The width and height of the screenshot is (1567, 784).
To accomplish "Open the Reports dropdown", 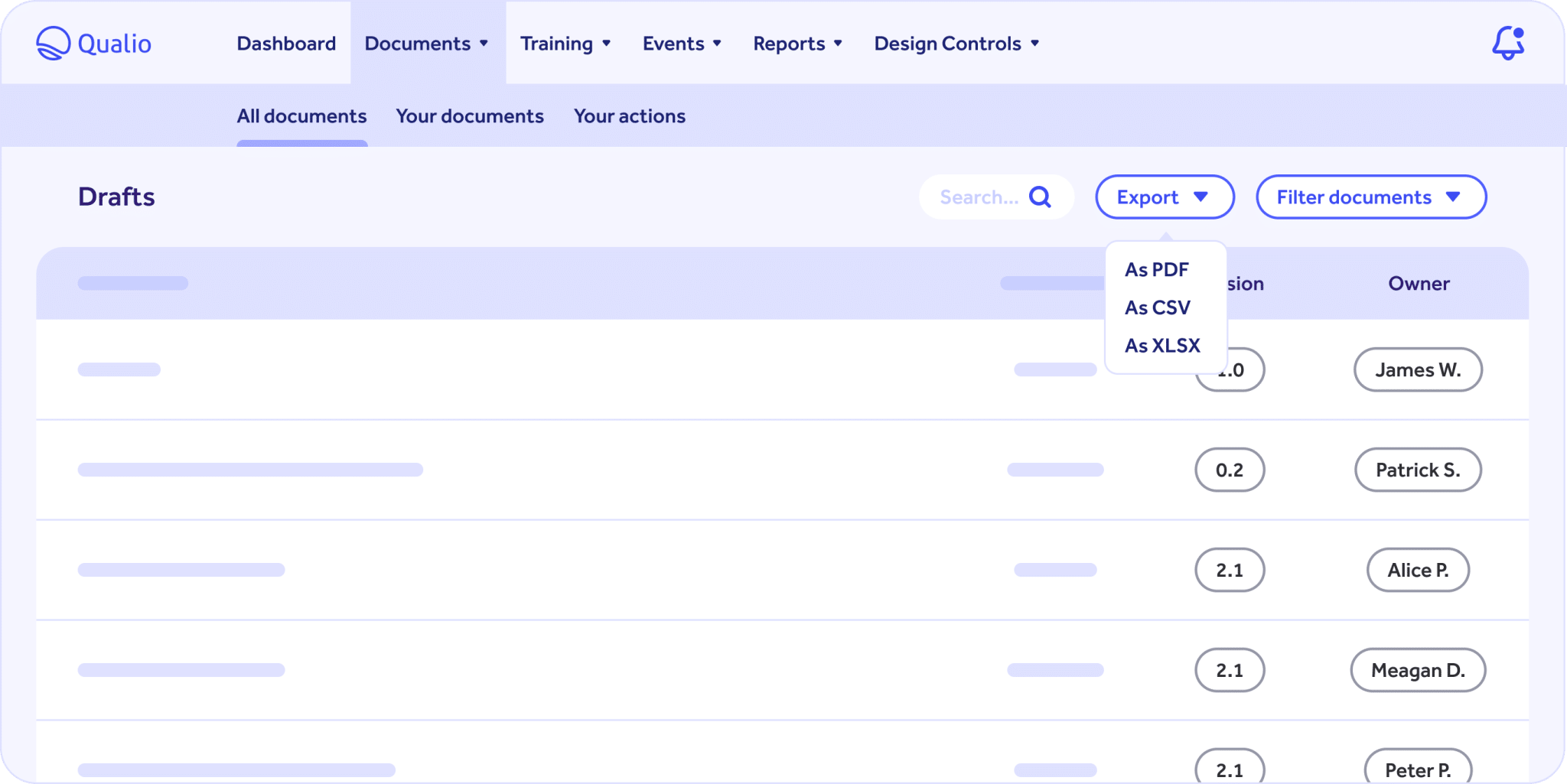I will pos(798,44).
